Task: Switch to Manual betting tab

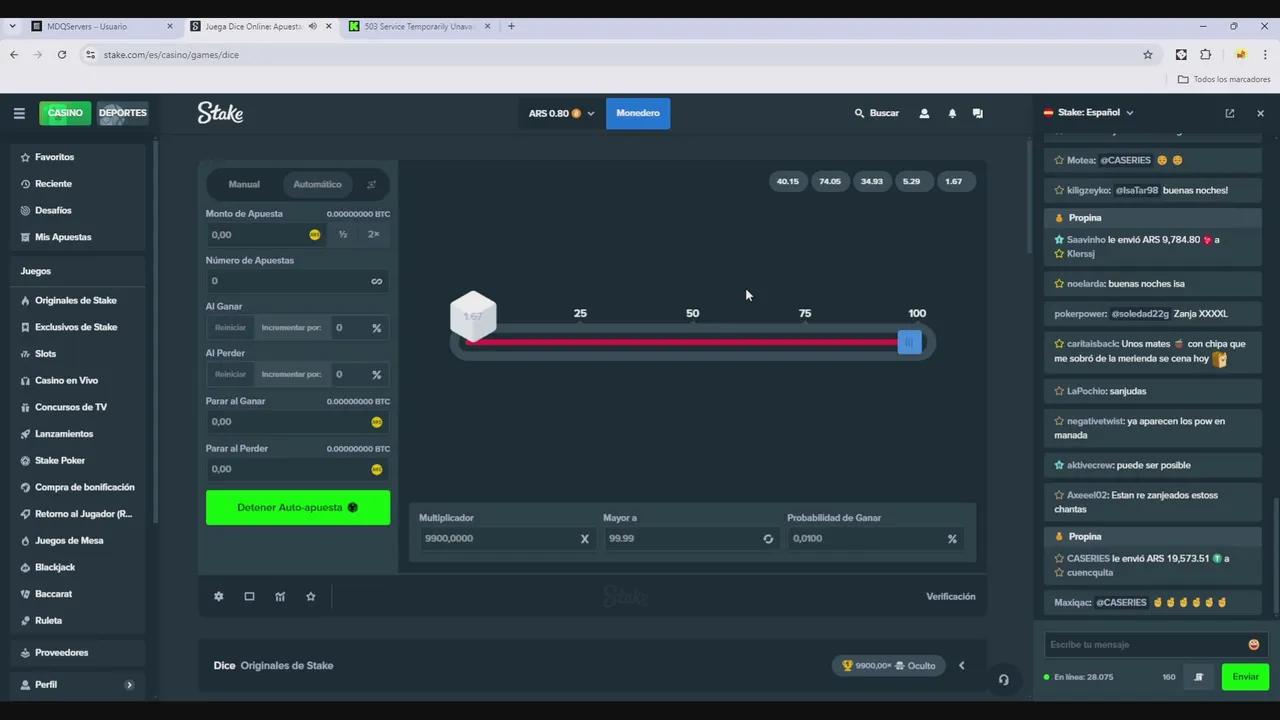Action: click(244, 184)
